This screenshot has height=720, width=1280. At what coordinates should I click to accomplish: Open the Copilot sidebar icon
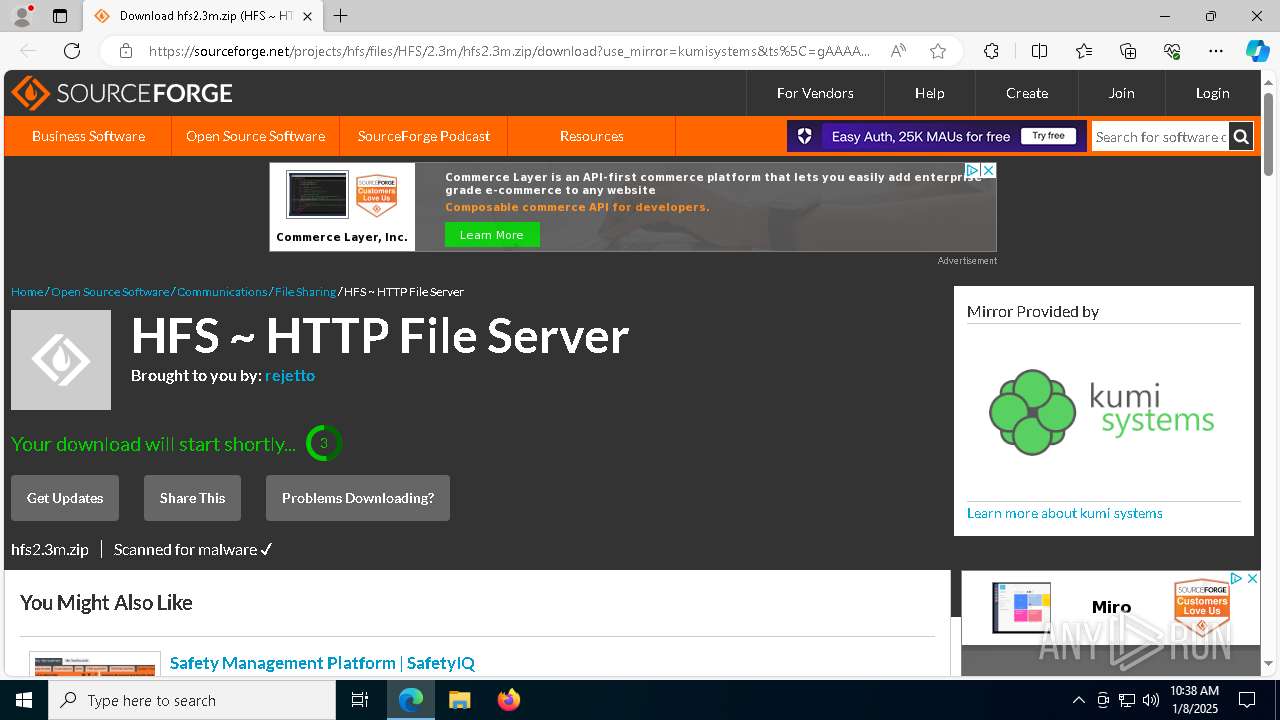(x=1257, y=51)
